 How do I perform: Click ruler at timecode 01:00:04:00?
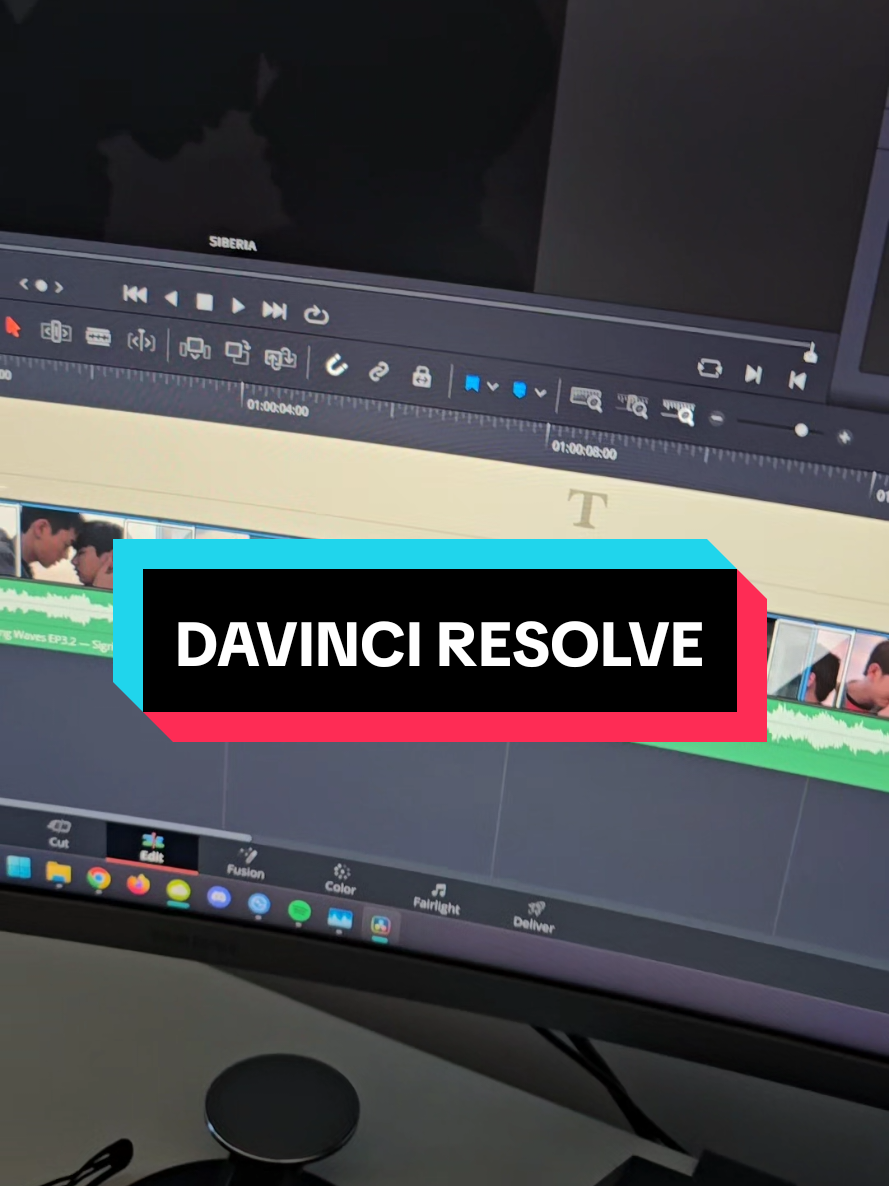[x=278, y=408]
